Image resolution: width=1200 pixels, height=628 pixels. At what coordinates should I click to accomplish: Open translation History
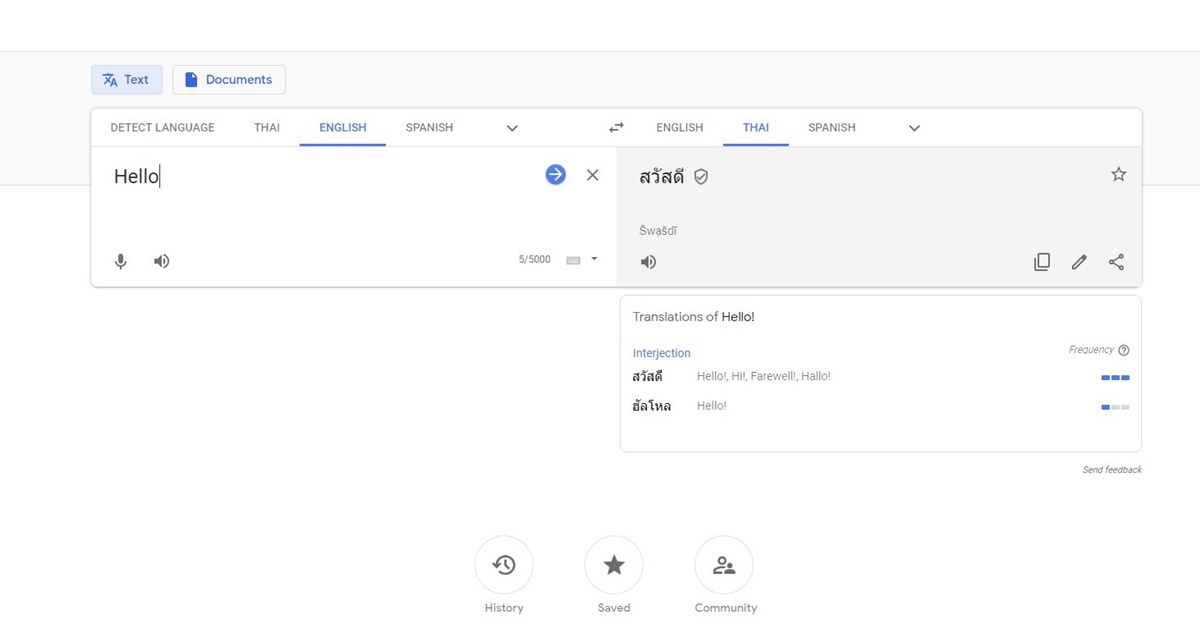(504, 565)
